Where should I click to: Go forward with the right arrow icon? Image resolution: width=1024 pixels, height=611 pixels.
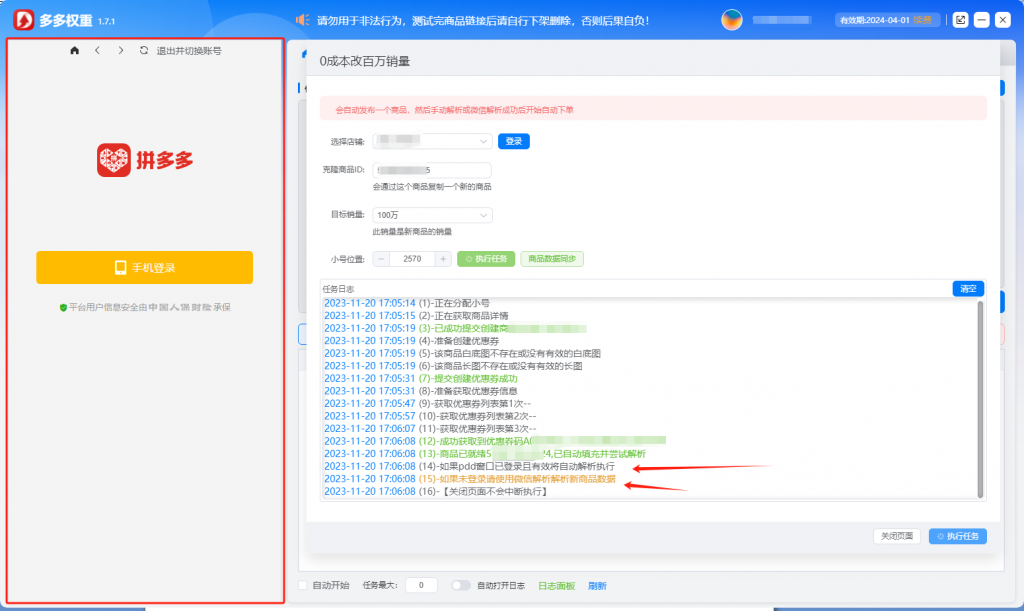[121, 50]
